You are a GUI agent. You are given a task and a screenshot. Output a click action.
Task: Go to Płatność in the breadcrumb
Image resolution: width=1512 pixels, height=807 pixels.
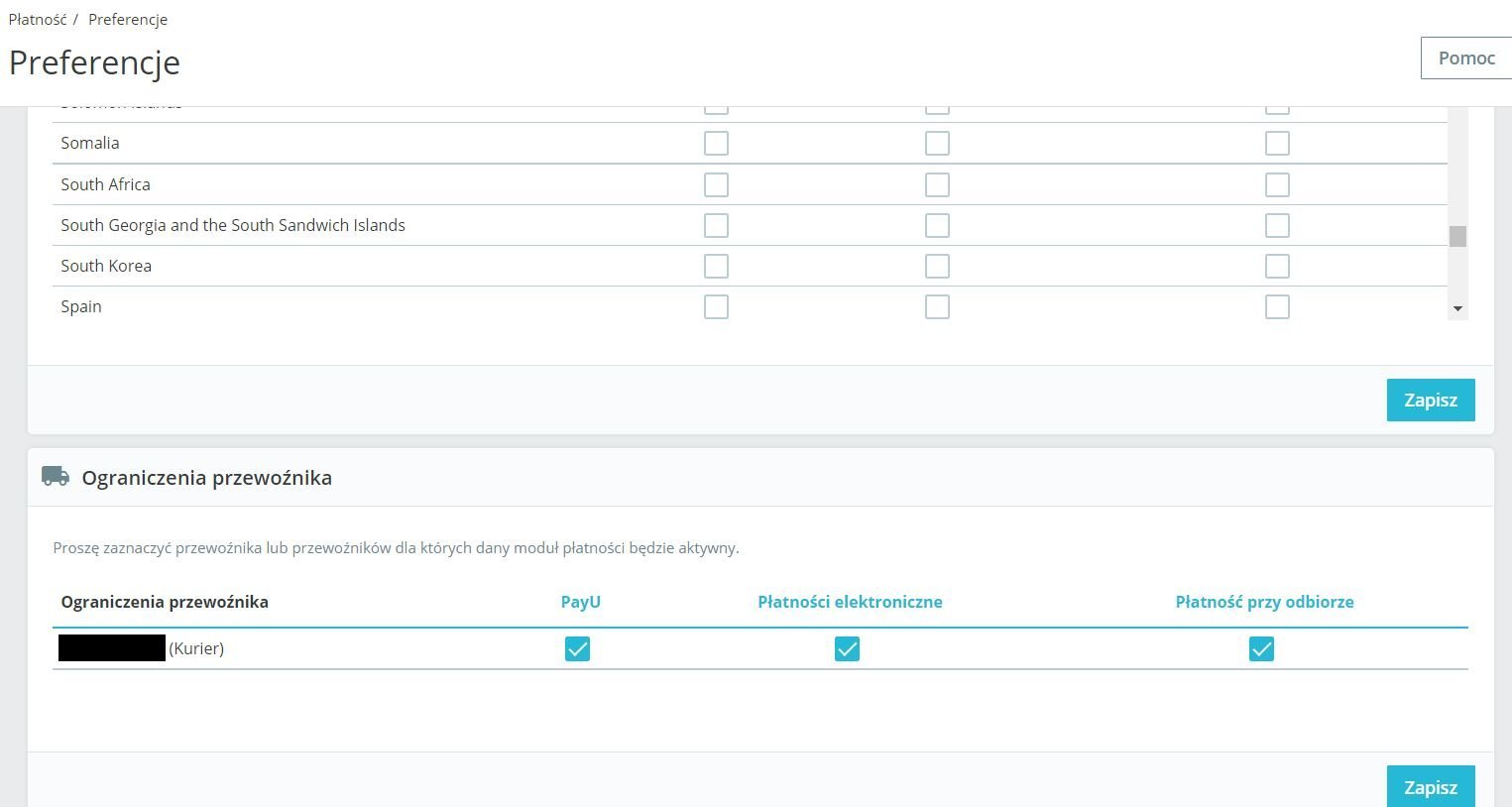(x=38, y=19)
